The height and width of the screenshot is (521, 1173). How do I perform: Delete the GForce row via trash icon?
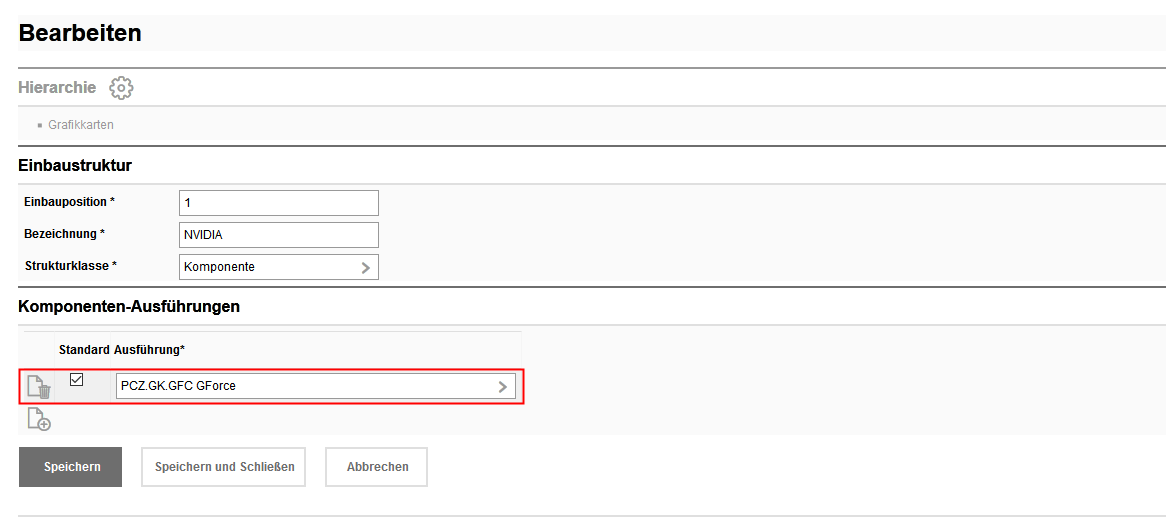39,387
